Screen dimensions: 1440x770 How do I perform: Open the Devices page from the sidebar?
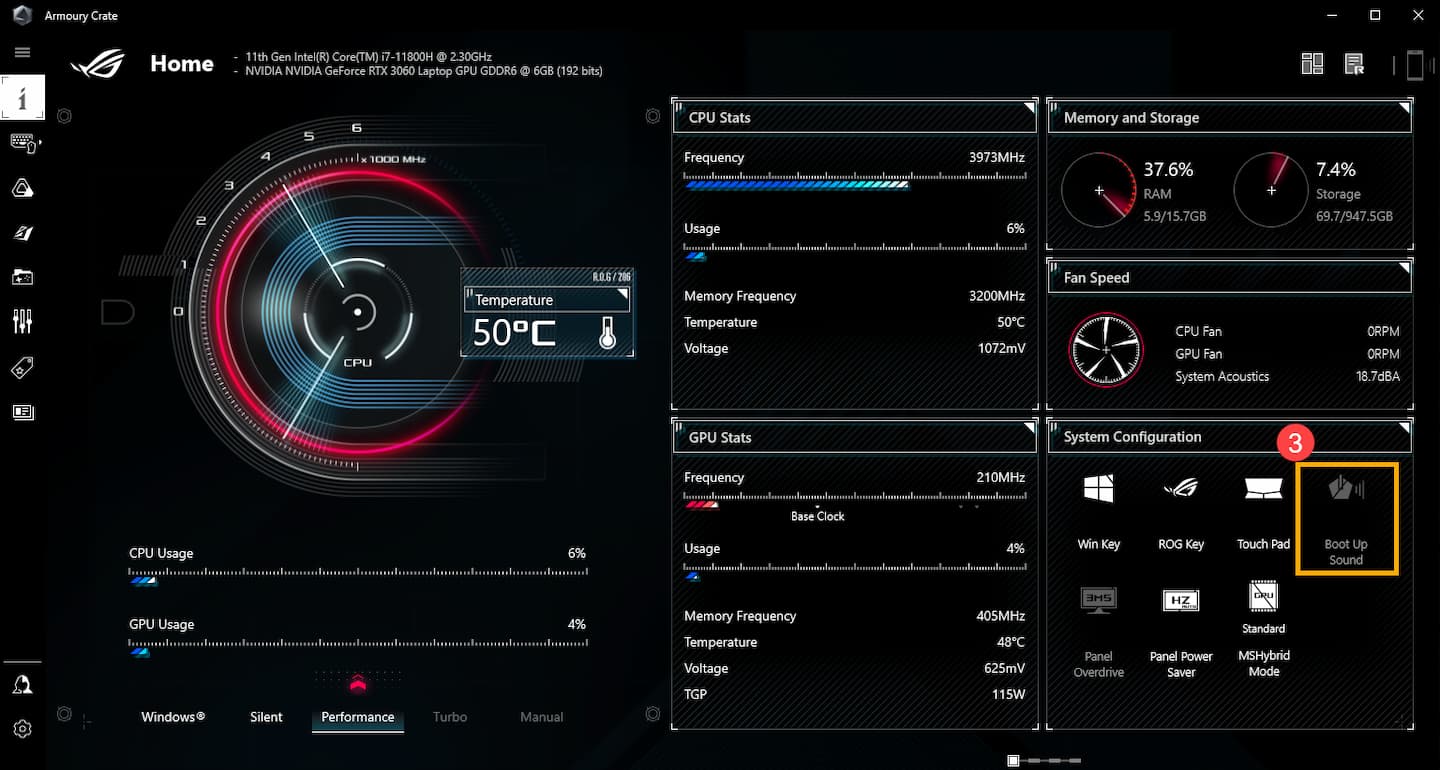[22, 143]
